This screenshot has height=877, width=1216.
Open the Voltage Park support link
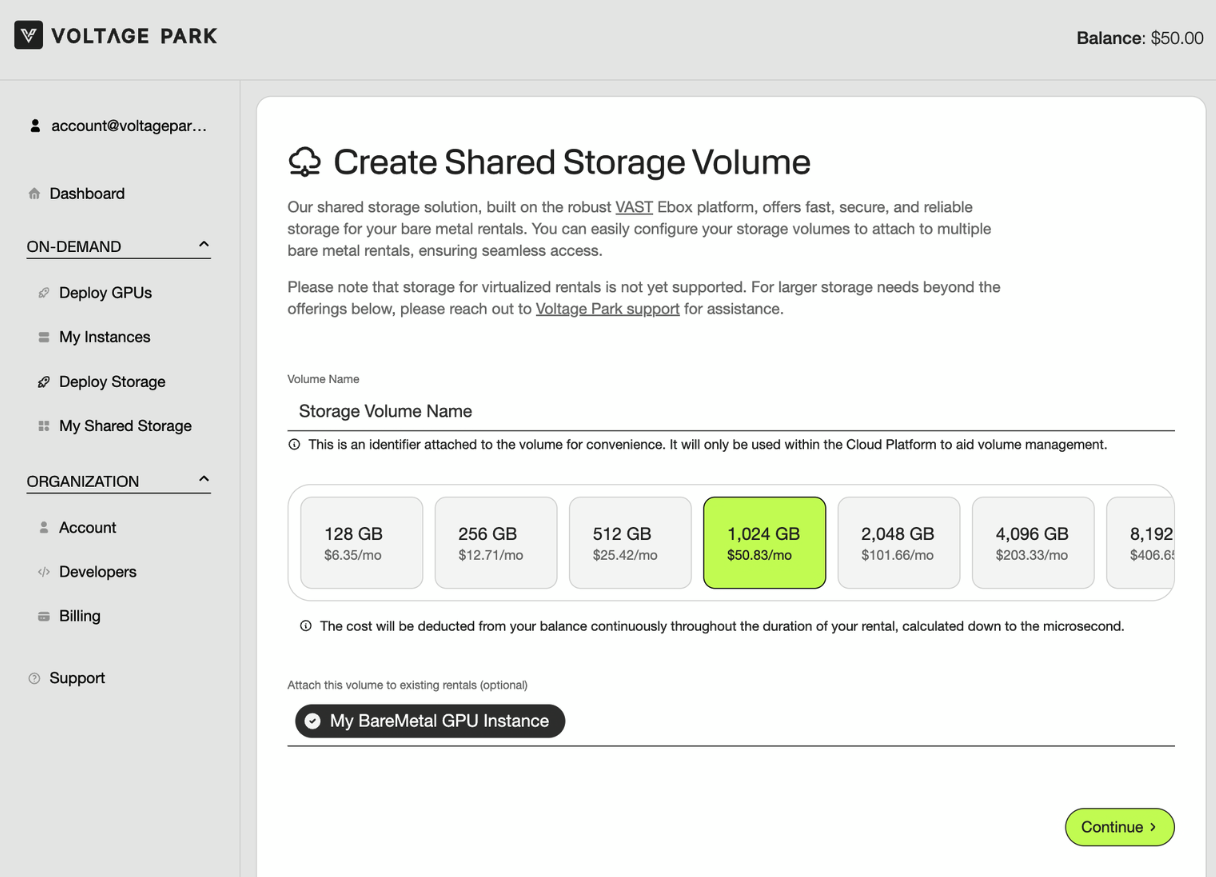pyautogui.click(x=607, y=309)
